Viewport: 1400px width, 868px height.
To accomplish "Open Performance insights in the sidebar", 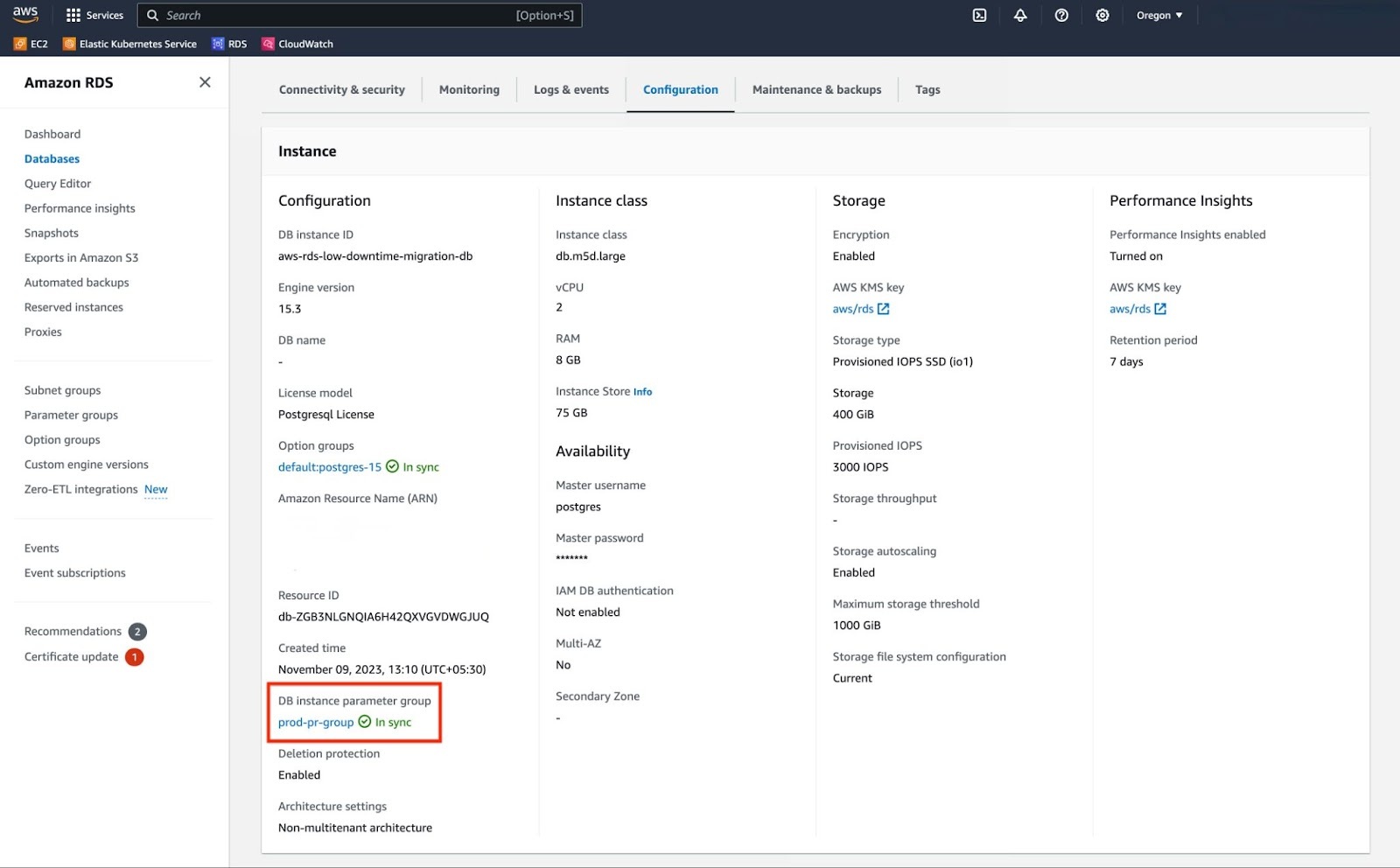I will pos(80,208).
